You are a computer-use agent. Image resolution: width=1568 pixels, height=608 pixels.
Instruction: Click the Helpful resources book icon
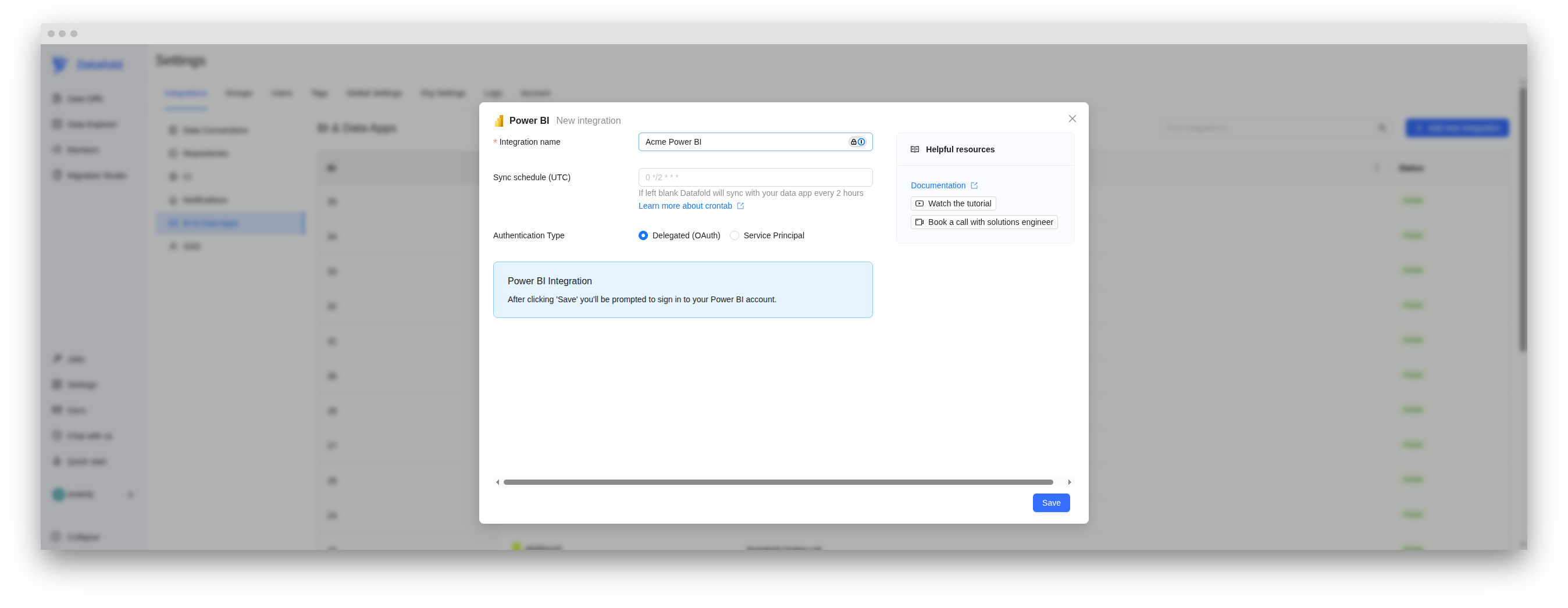tap(914, 149)
